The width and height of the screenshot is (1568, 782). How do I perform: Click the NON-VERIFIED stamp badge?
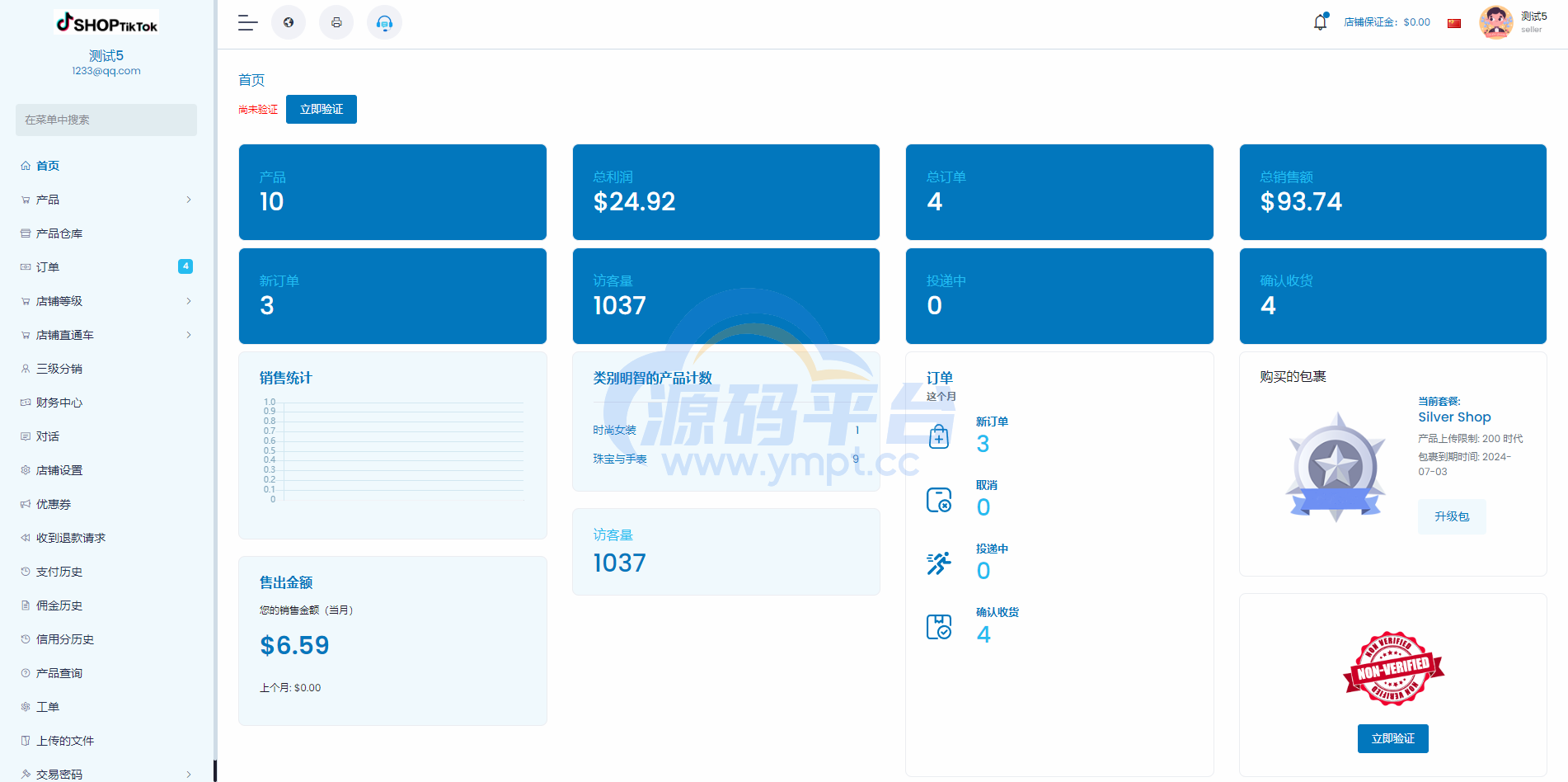pyautogui.click(x=1392, y=668)
